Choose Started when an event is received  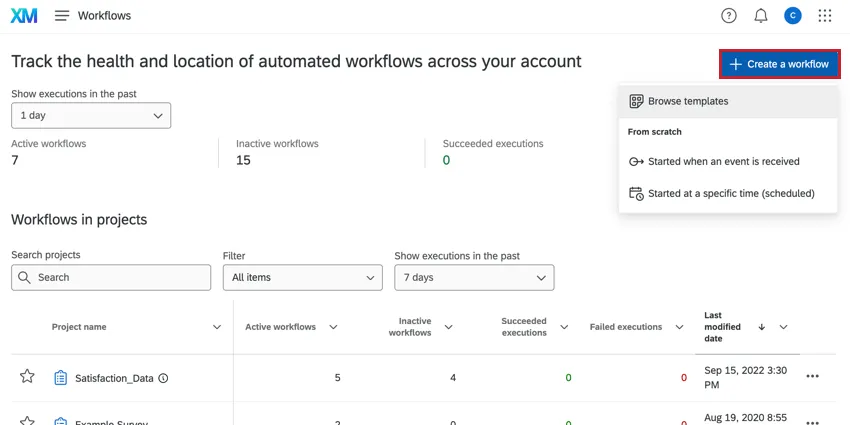(723, 161)
